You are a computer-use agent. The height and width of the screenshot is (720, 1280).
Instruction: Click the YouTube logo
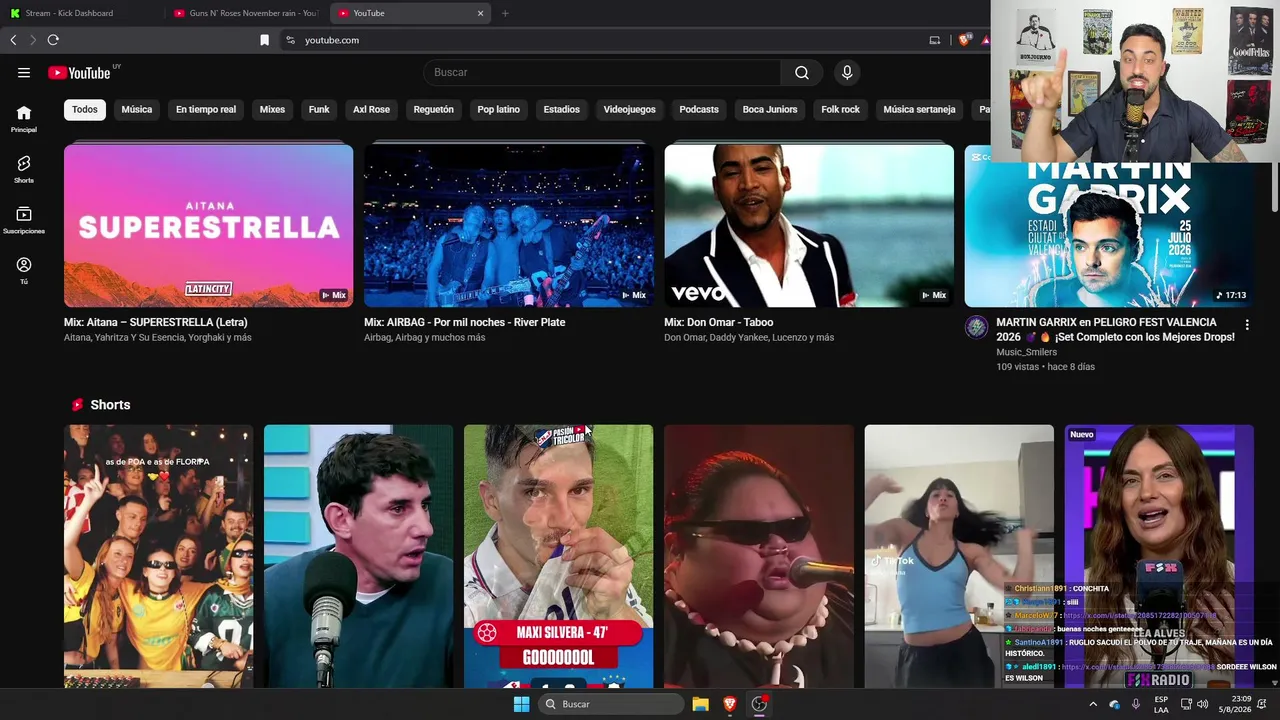tap(79, 72)
